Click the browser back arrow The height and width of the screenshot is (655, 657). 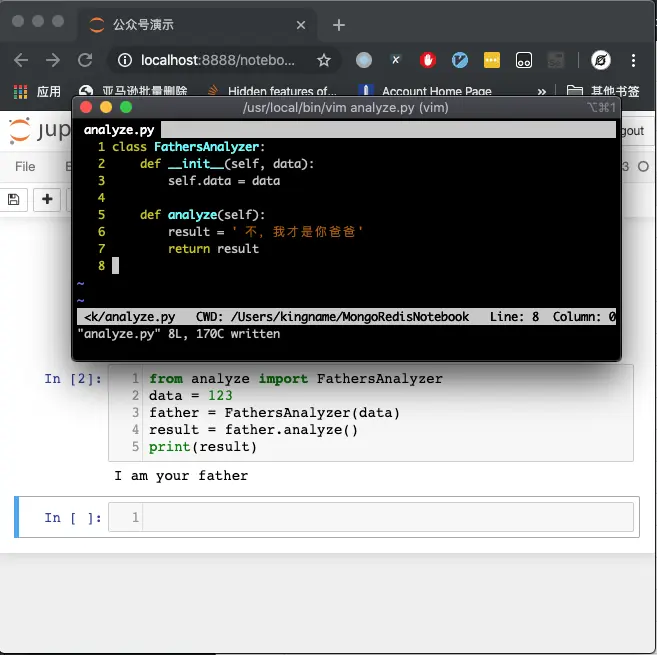click(21, 60)
